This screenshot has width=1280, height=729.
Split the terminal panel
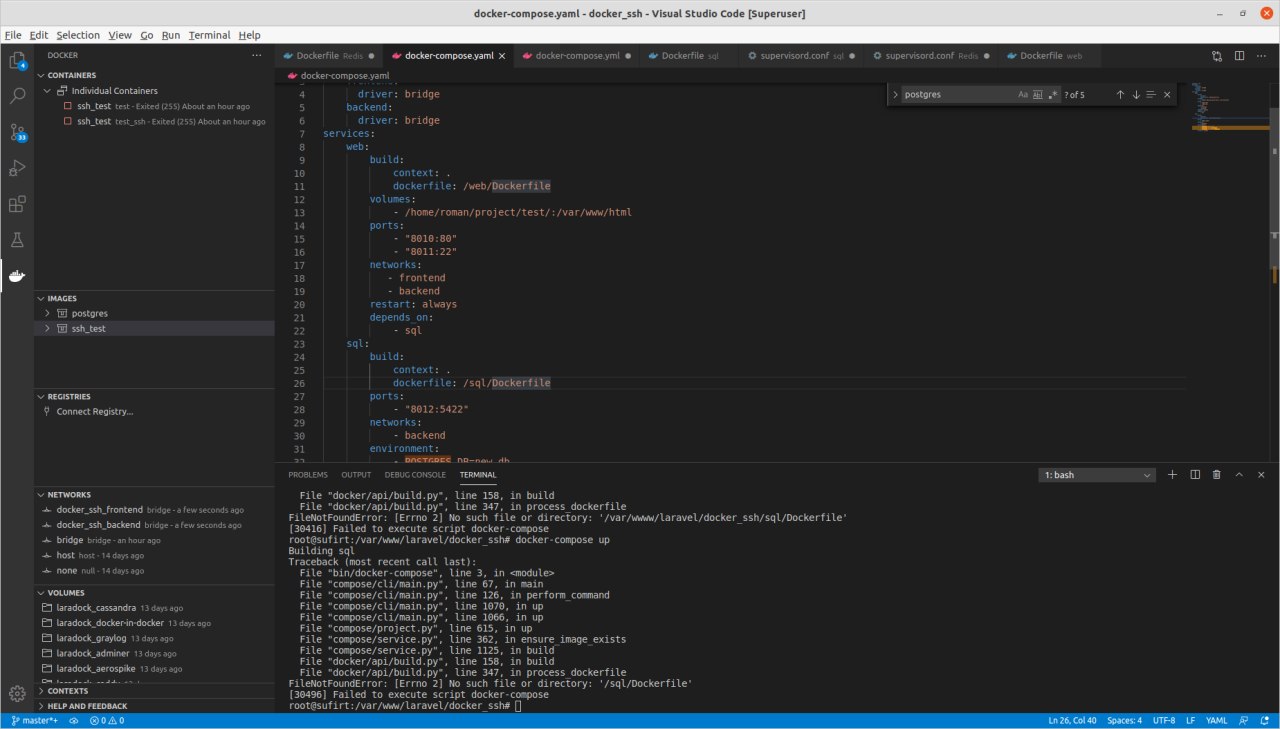point(1195,475)
